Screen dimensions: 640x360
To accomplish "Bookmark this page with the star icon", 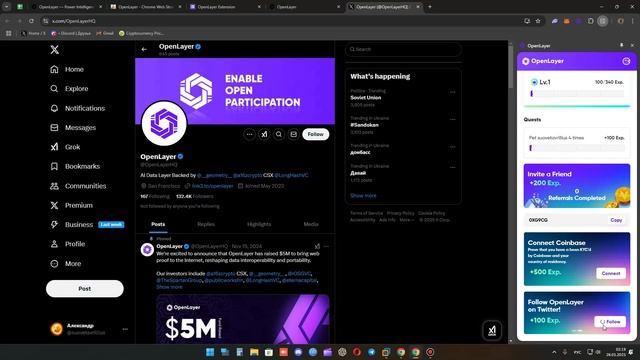I will (538, 21).
